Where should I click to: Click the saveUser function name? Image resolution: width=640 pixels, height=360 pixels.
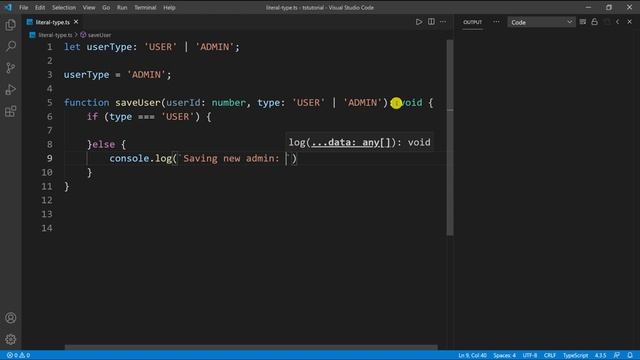tap(138, 102)
